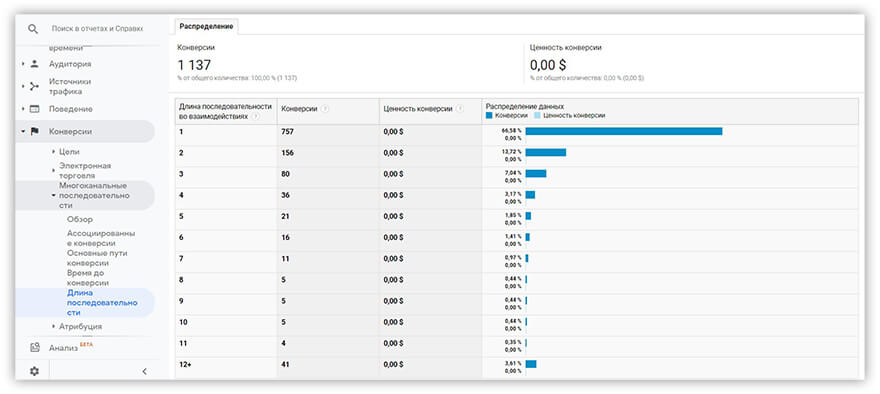Expand the Поведение section arrow
880x394 pixels.
23,109
